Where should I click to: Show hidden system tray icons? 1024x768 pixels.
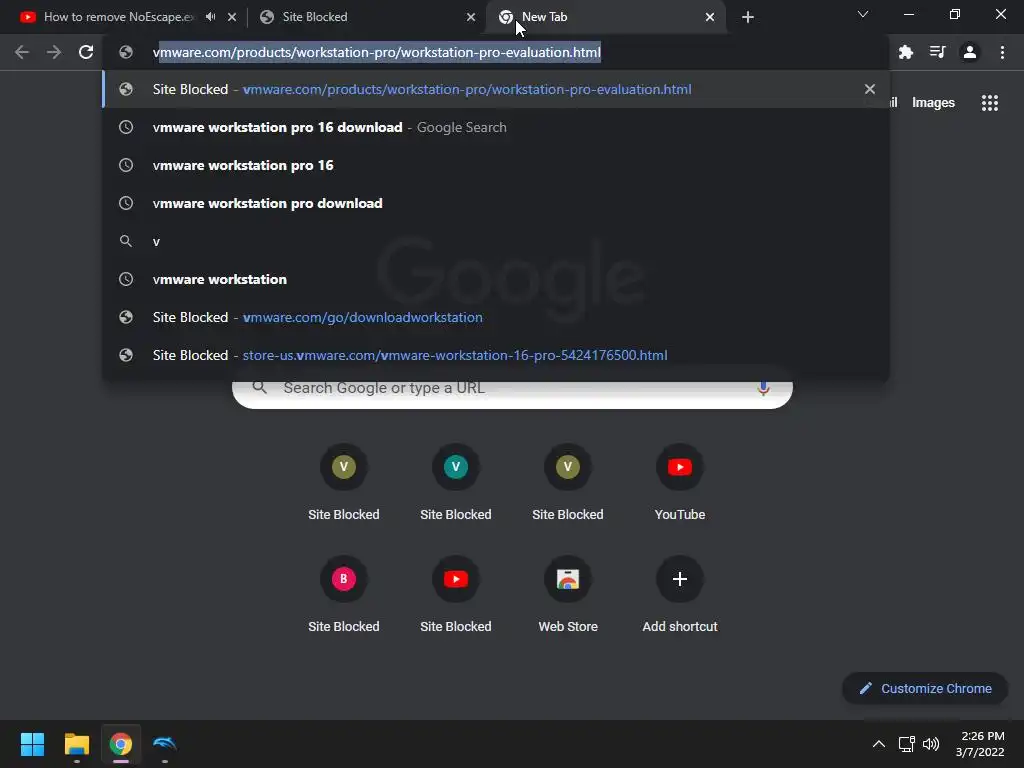click(x=878, y=744)
